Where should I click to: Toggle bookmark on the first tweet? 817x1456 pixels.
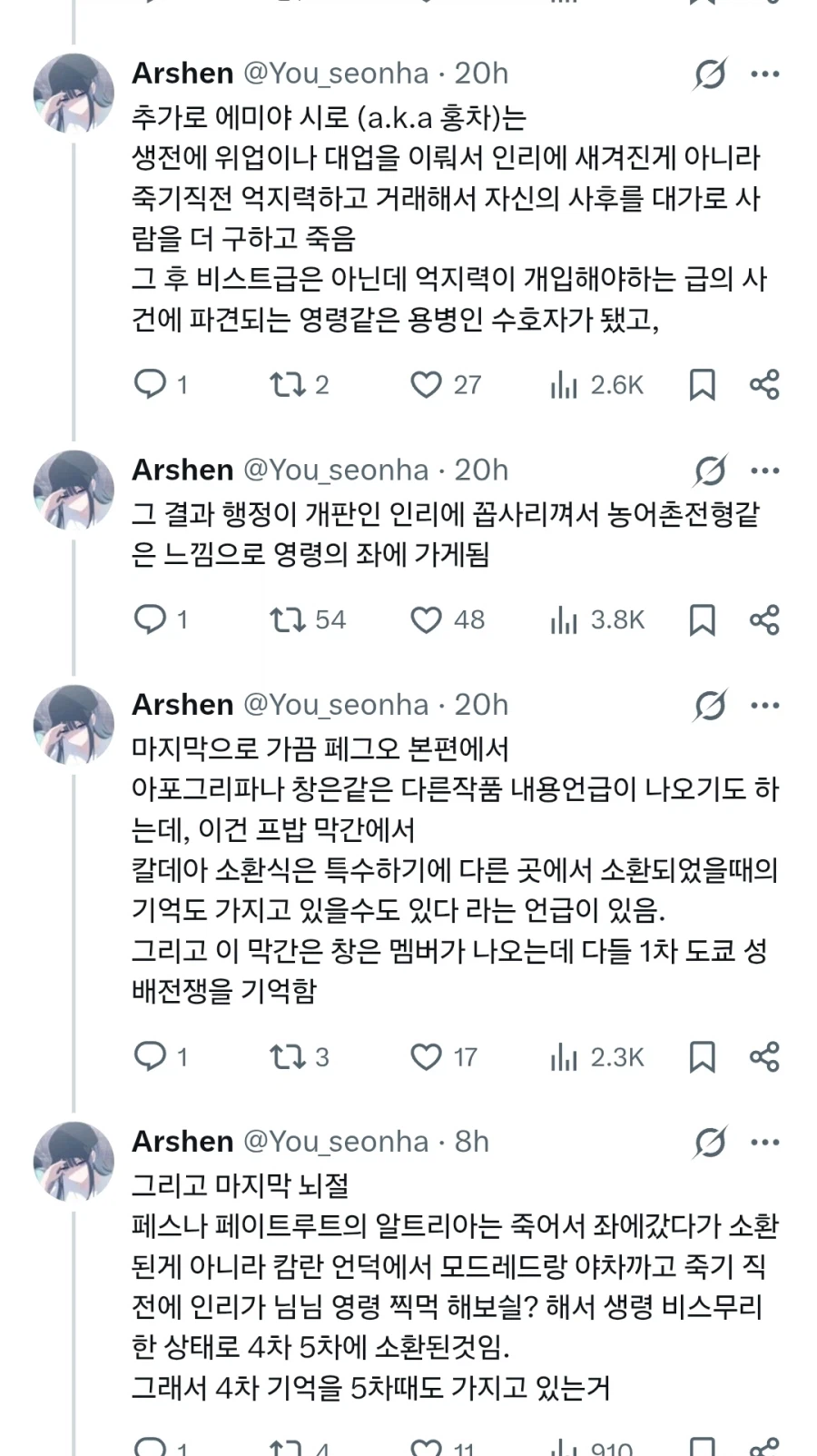[x=704, y=384]
